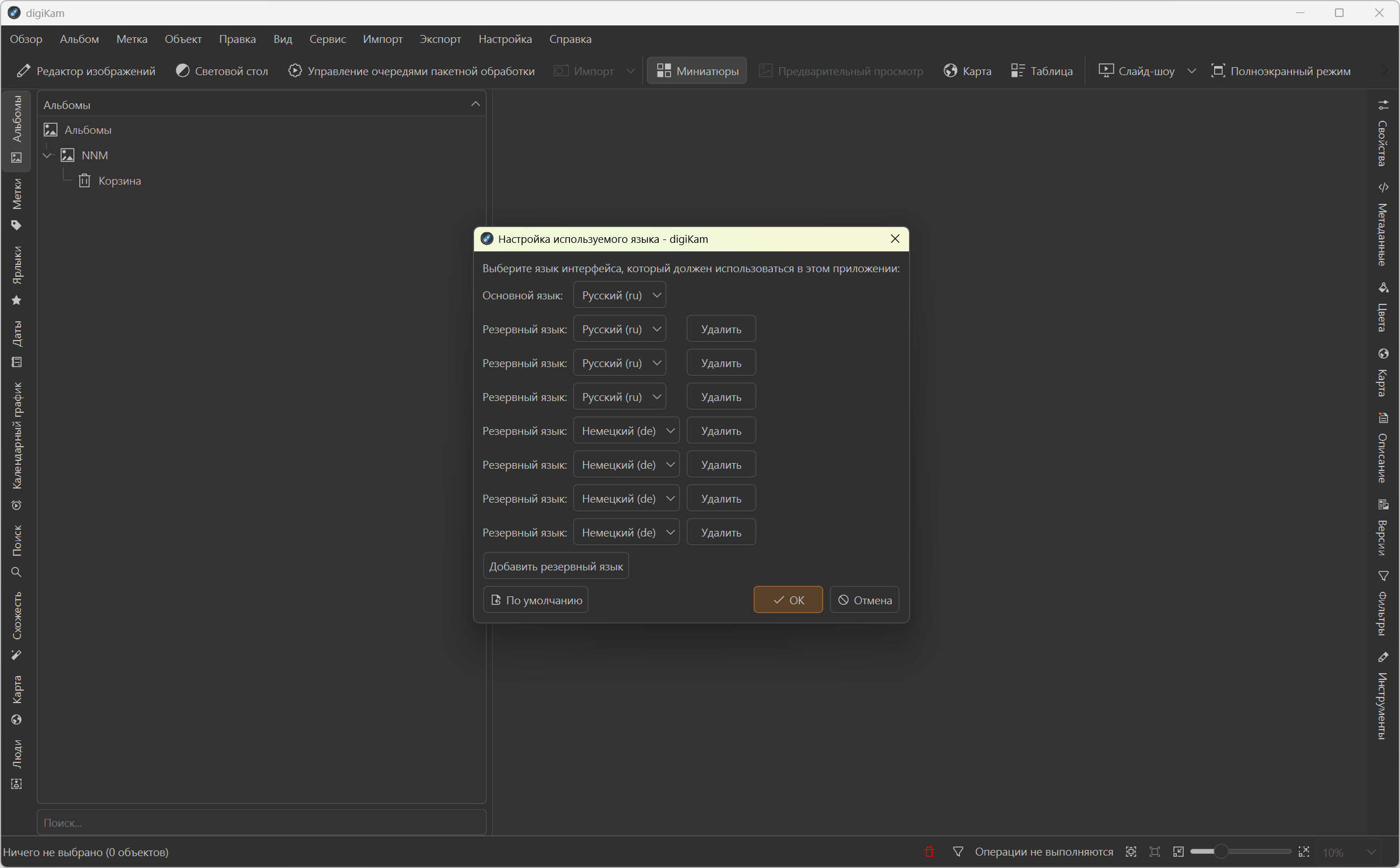This screenshot has height=868, width=1400.
Task: Open the Similarity (Схожесть) sidebar tab
Action: coord(16,626)
